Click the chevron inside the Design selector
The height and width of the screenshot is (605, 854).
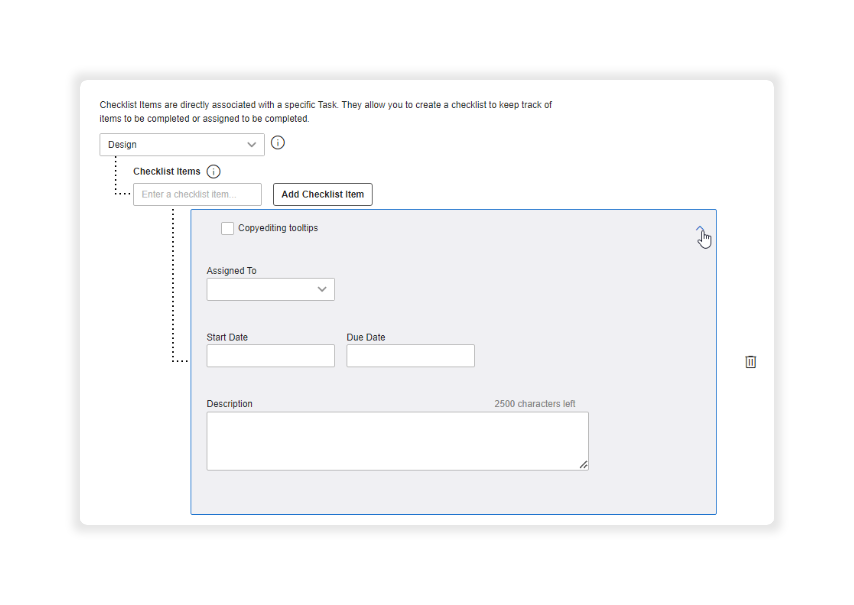point(253,144)
